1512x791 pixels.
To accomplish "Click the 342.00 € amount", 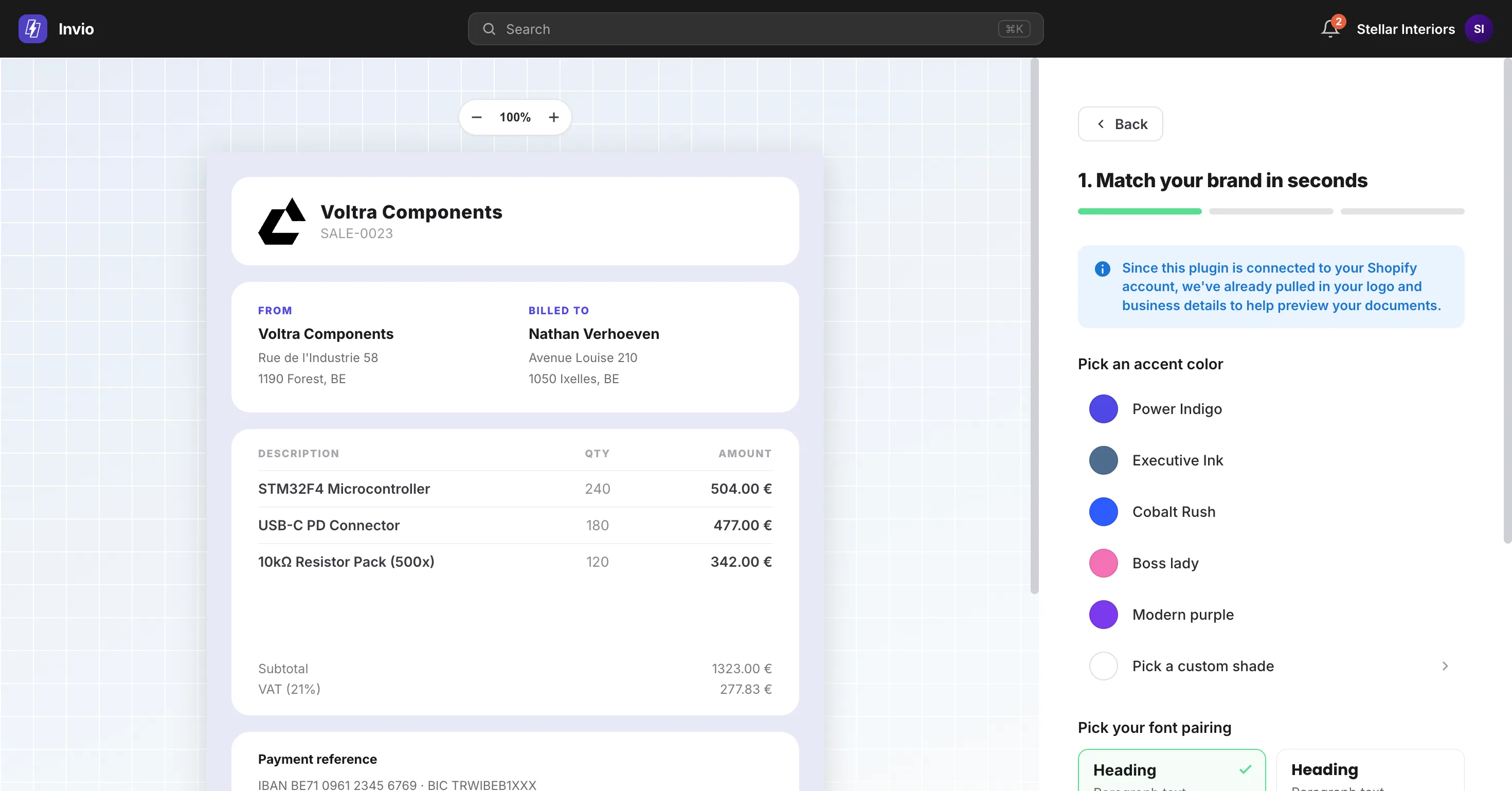I will pyautogui.click(x=741, y=562).
